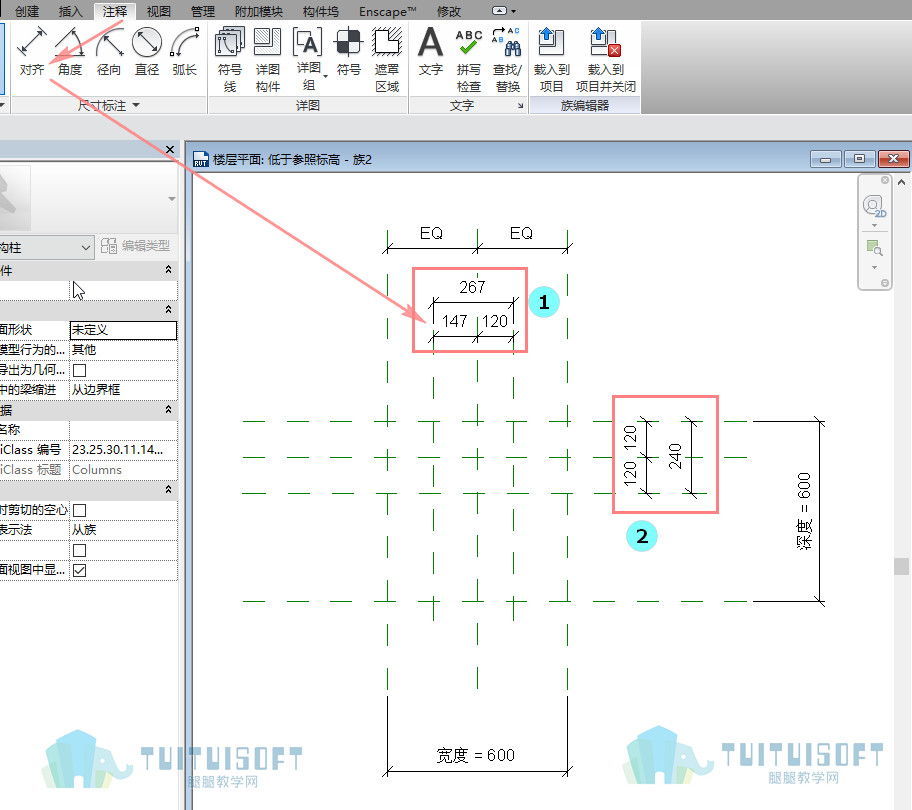
Task: Open the 视图 ribbon tab
Action: (x=158, y=11)
